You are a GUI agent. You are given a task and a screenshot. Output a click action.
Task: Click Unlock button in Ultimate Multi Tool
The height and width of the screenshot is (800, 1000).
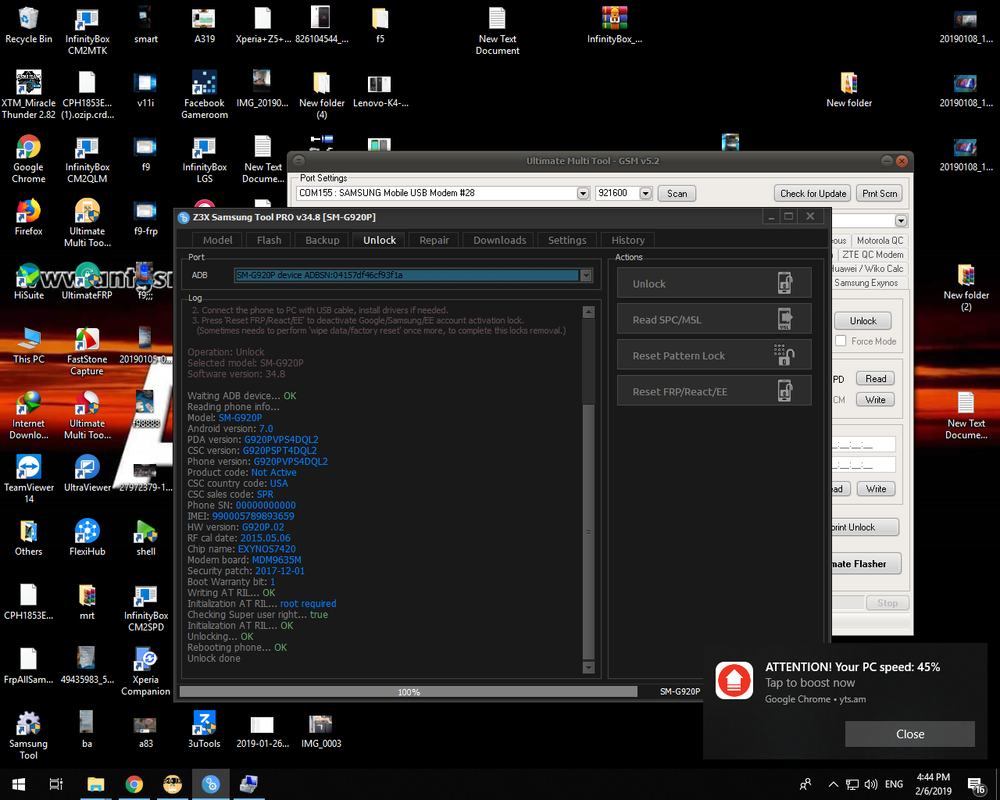tap(863, 320)
